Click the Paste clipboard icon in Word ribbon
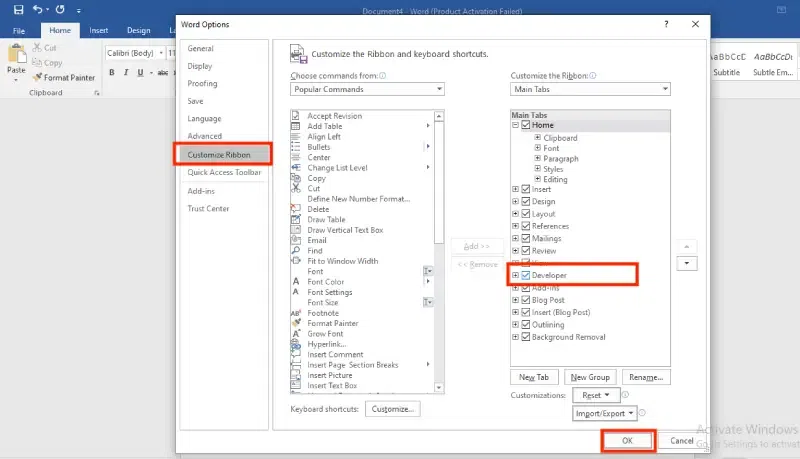The image size is (800, 459). pos(16,54)
